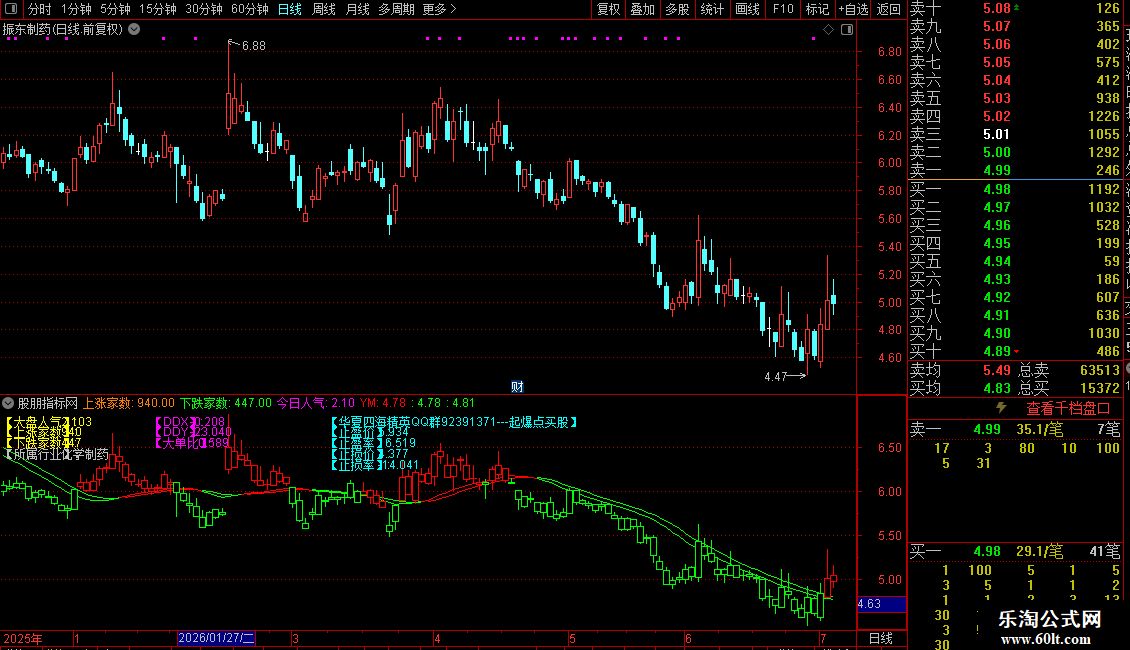Click the 卖十 5.08 order row

coord(1015,8)
